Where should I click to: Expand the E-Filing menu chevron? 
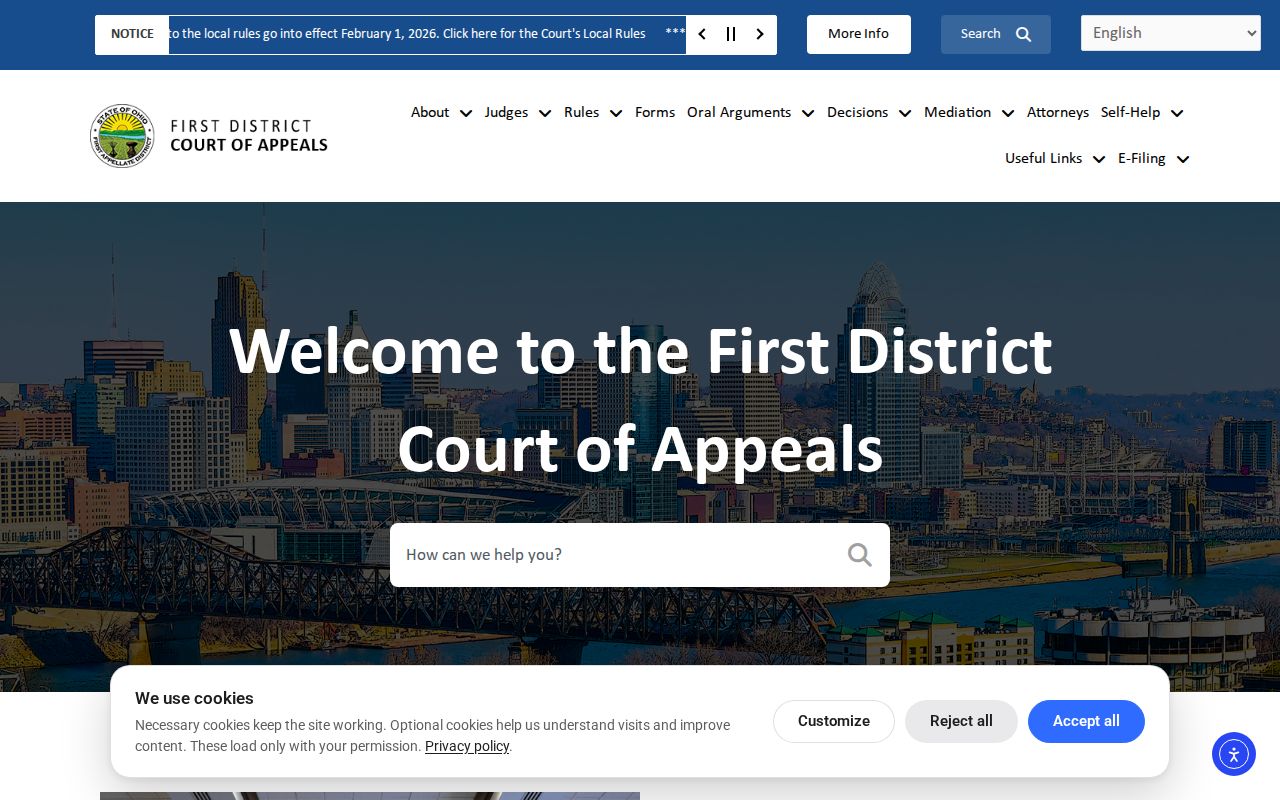1183,159
